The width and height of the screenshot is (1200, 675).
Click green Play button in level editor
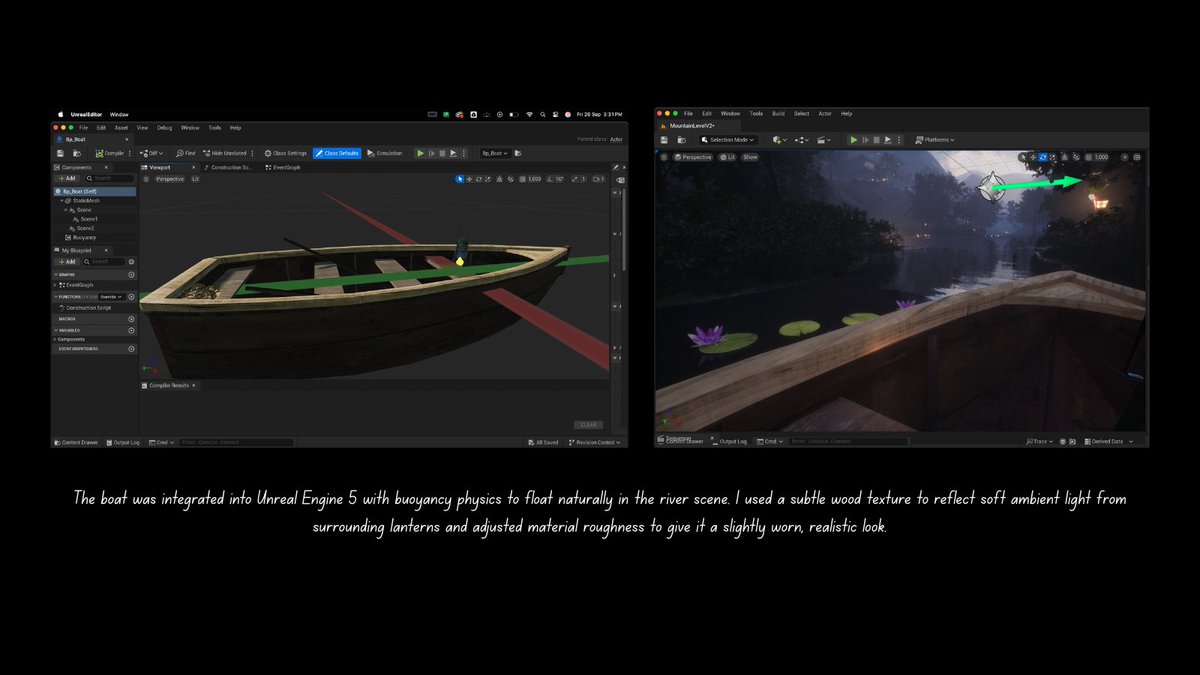(854, 140)
